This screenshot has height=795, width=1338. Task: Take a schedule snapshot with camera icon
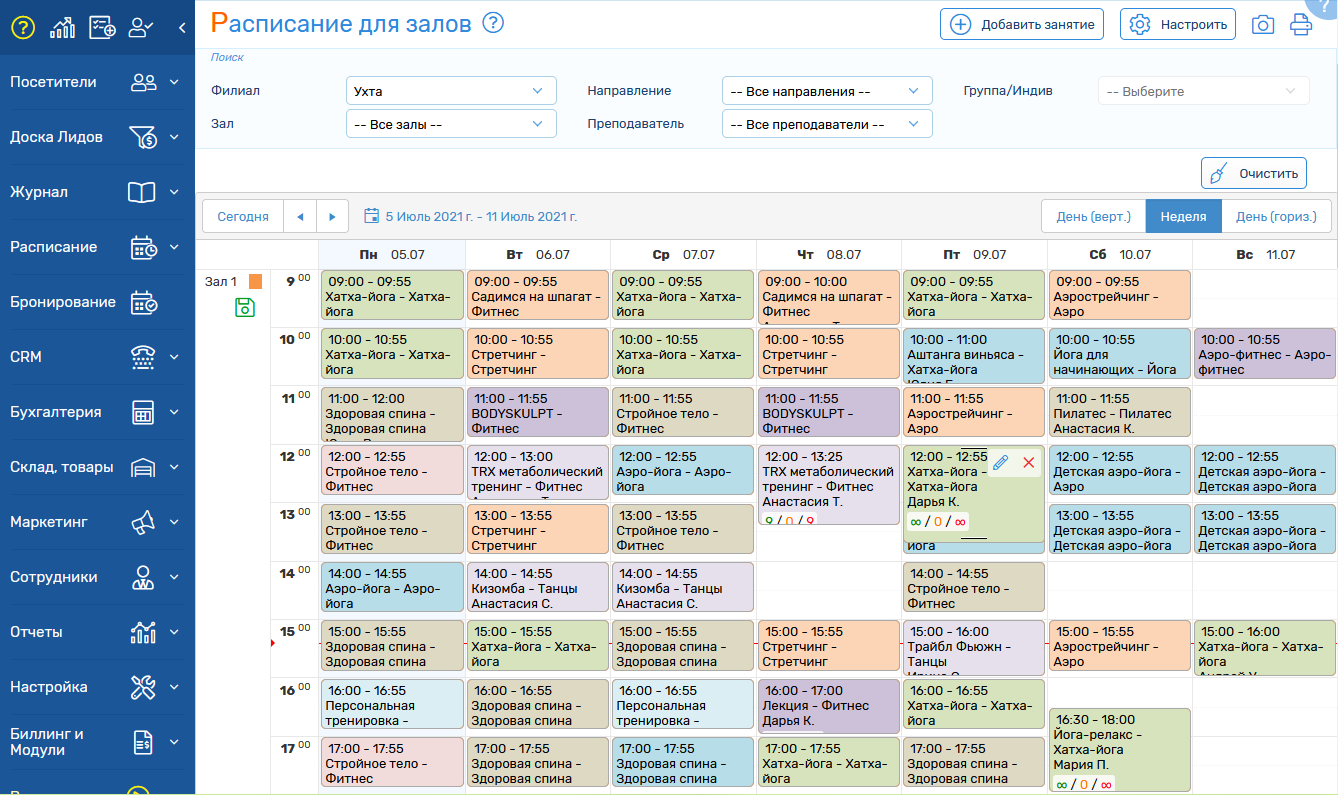1263,25
